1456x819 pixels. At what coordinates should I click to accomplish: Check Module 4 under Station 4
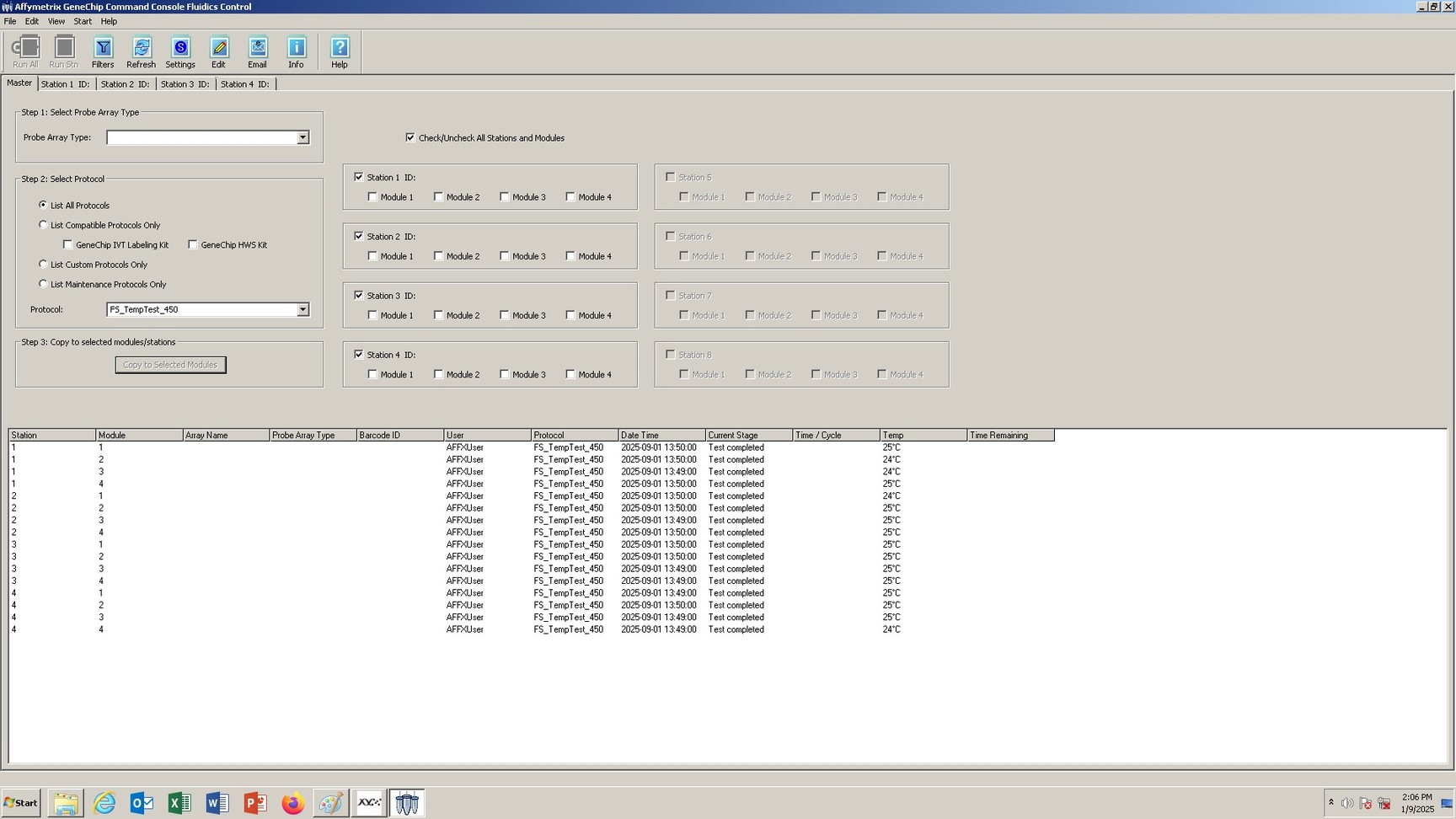(x=570, y=374)
